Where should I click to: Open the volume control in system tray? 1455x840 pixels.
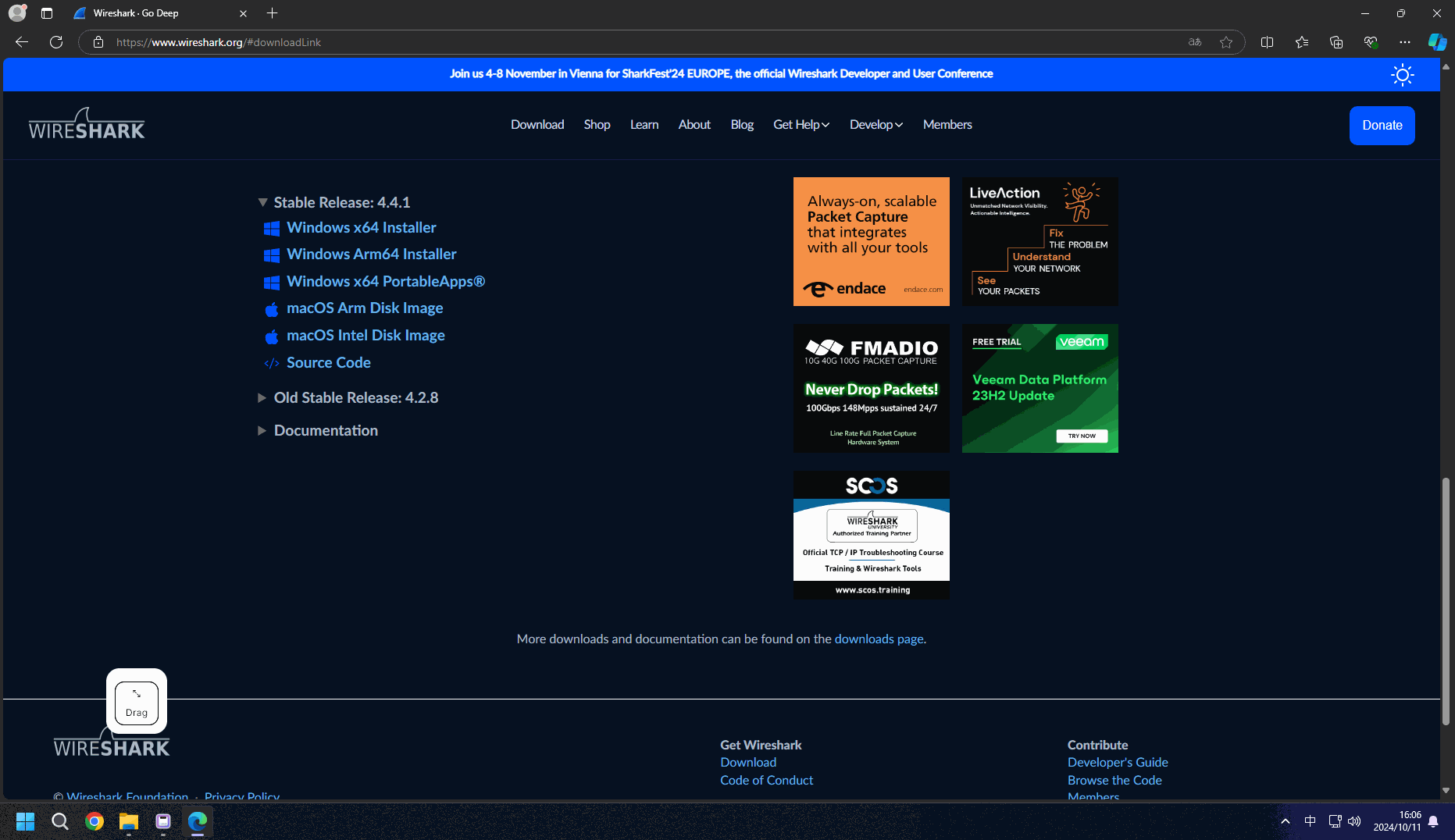(1354, 821)
